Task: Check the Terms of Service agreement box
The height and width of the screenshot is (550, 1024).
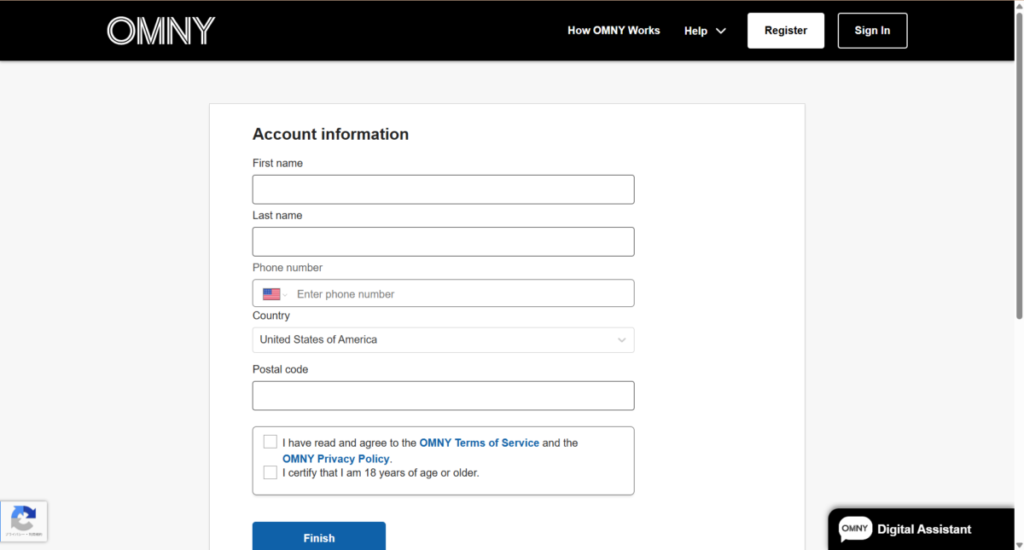Action: point(270,442)
